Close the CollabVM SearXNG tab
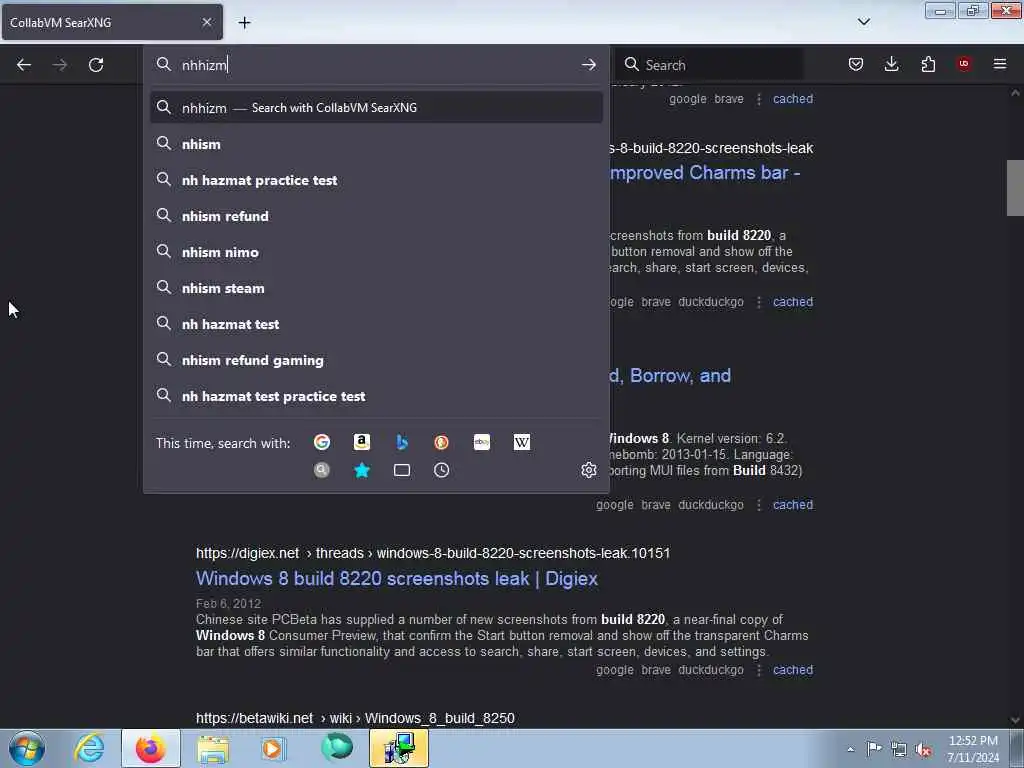The width and height of the screenshot is (1024, 768). pyautogui.click(x=207, y=22)
